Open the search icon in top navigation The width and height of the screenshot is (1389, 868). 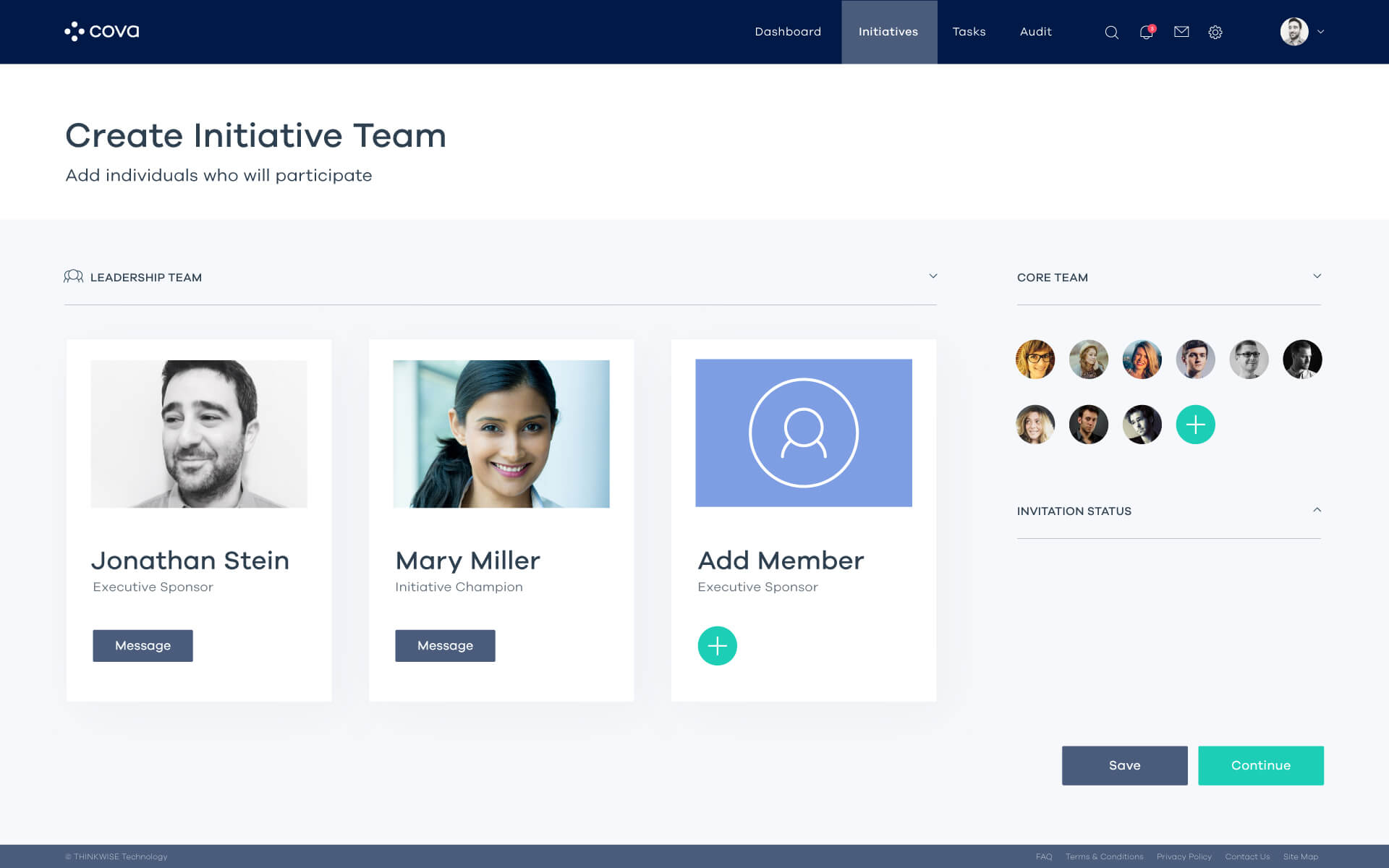click(x=1111, y=32)
